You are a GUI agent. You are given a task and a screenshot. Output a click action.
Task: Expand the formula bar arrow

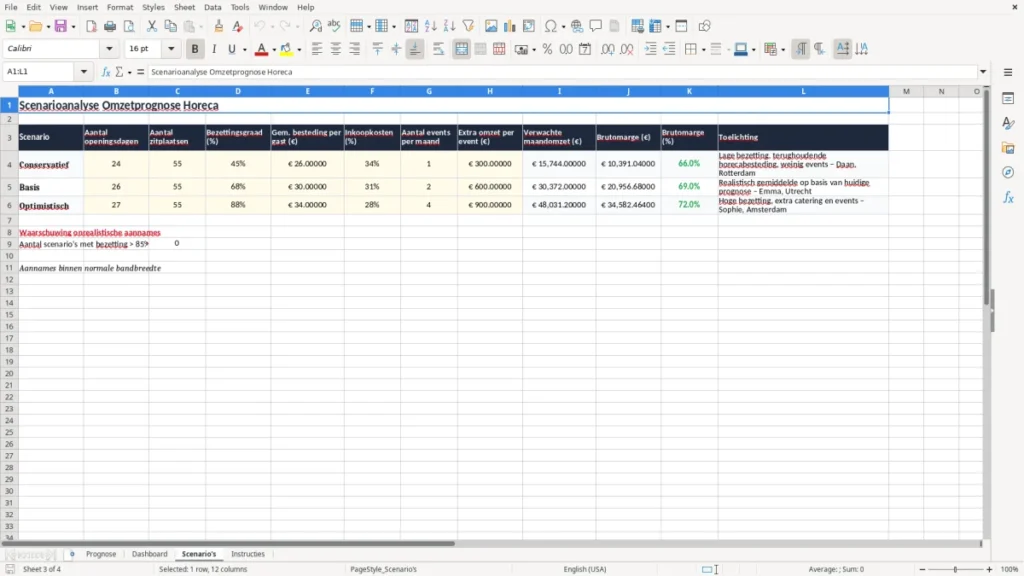(x=983, y=72)
